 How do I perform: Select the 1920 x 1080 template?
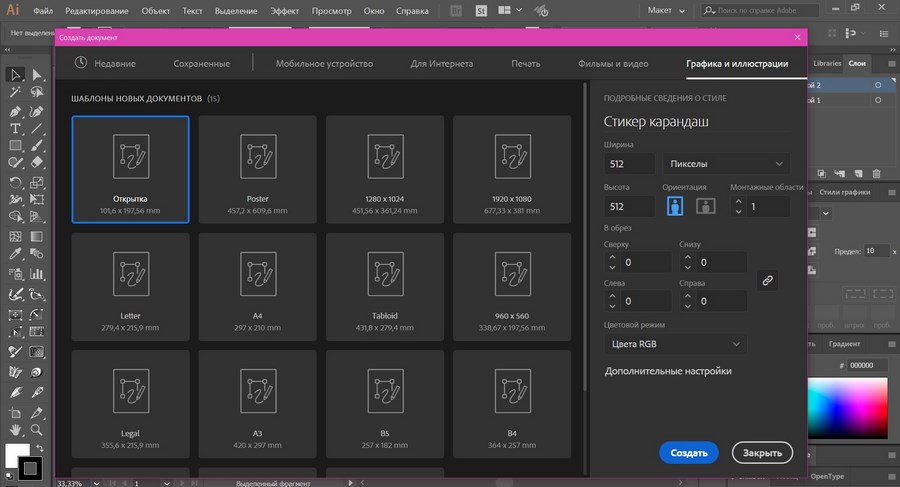(512, 169)
